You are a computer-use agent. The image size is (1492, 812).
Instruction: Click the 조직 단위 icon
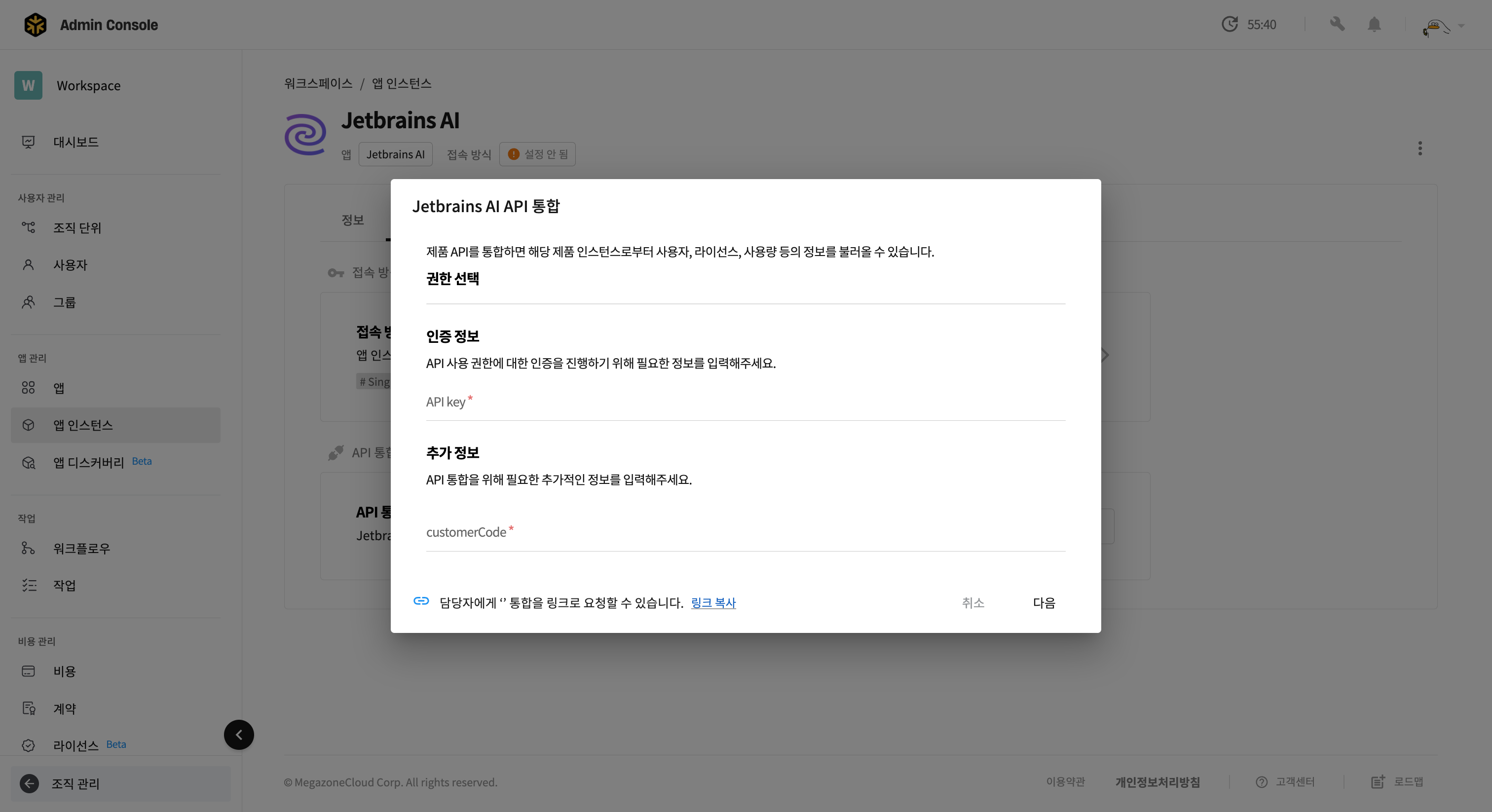click(x=29, y=227)
